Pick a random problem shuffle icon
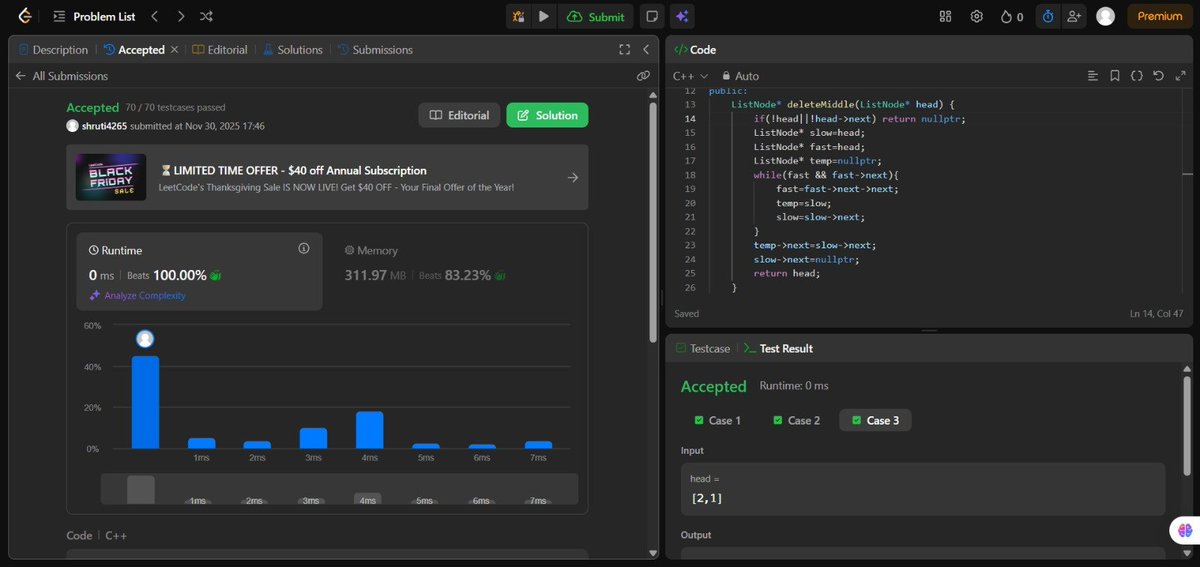Image resolution: width=1200 pixels, height=567 pixels. click(x=206, y=16)
